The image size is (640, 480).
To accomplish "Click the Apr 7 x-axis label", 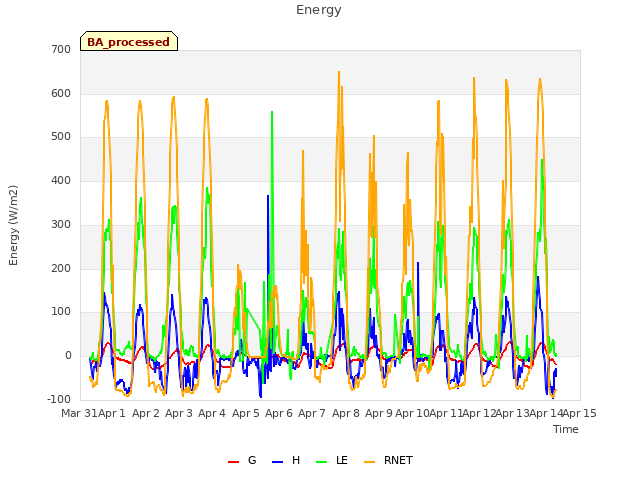I will pyautogui.click(x=312, y=413).
